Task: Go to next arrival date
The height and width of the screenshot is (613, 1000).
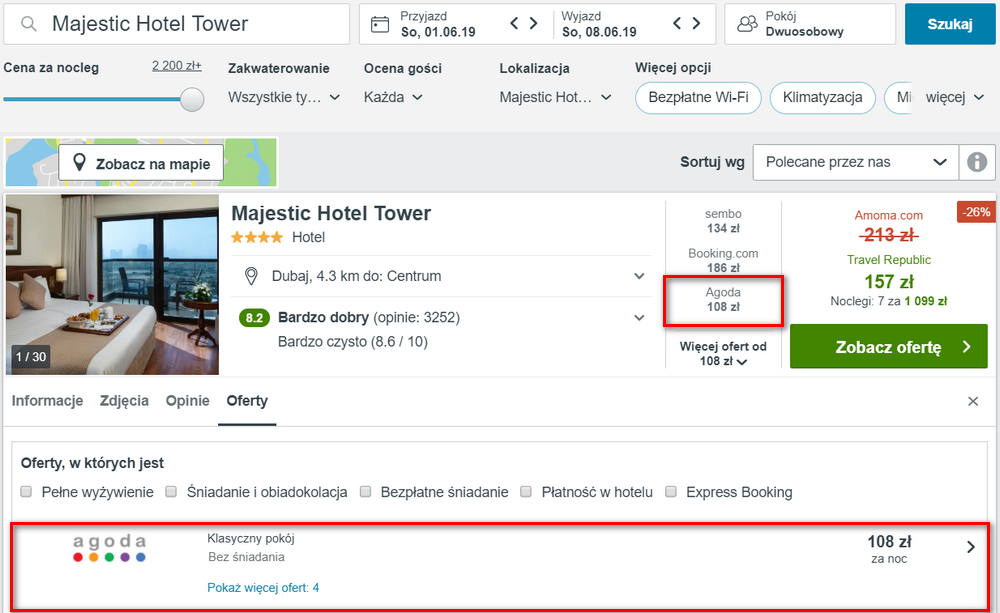Action: (534, 24)
